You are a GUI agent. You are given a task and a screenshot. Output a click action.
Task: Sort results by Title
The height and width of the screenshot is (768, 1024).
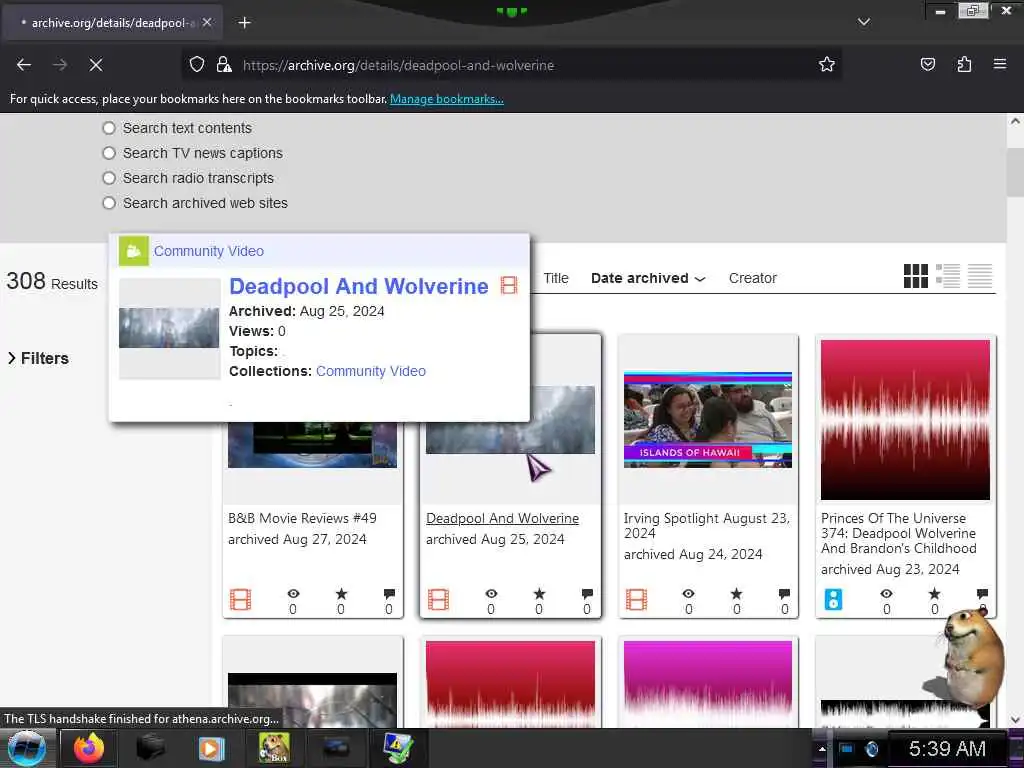pos(556,278)
